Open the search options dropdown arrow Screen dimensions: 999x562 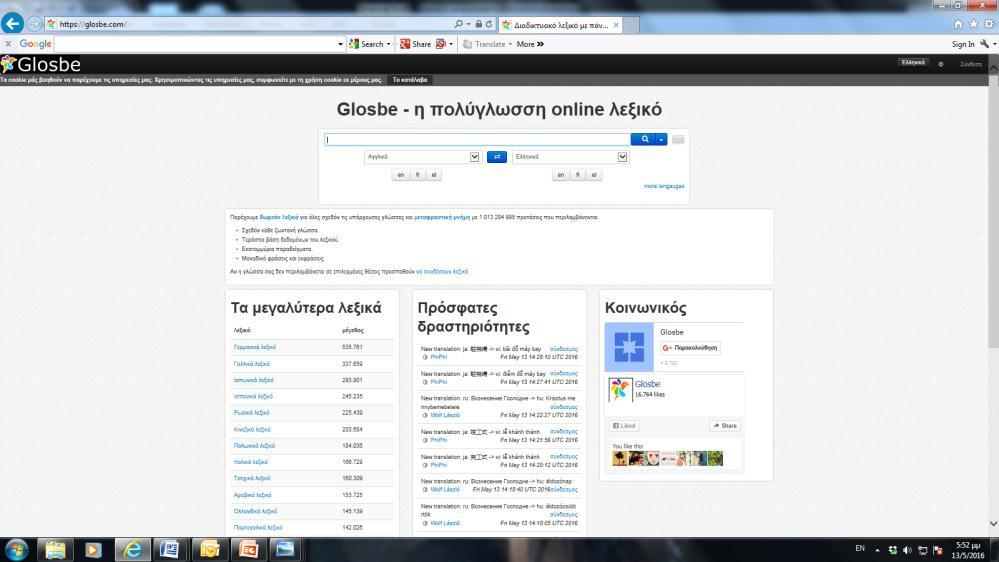pos(661,140)
